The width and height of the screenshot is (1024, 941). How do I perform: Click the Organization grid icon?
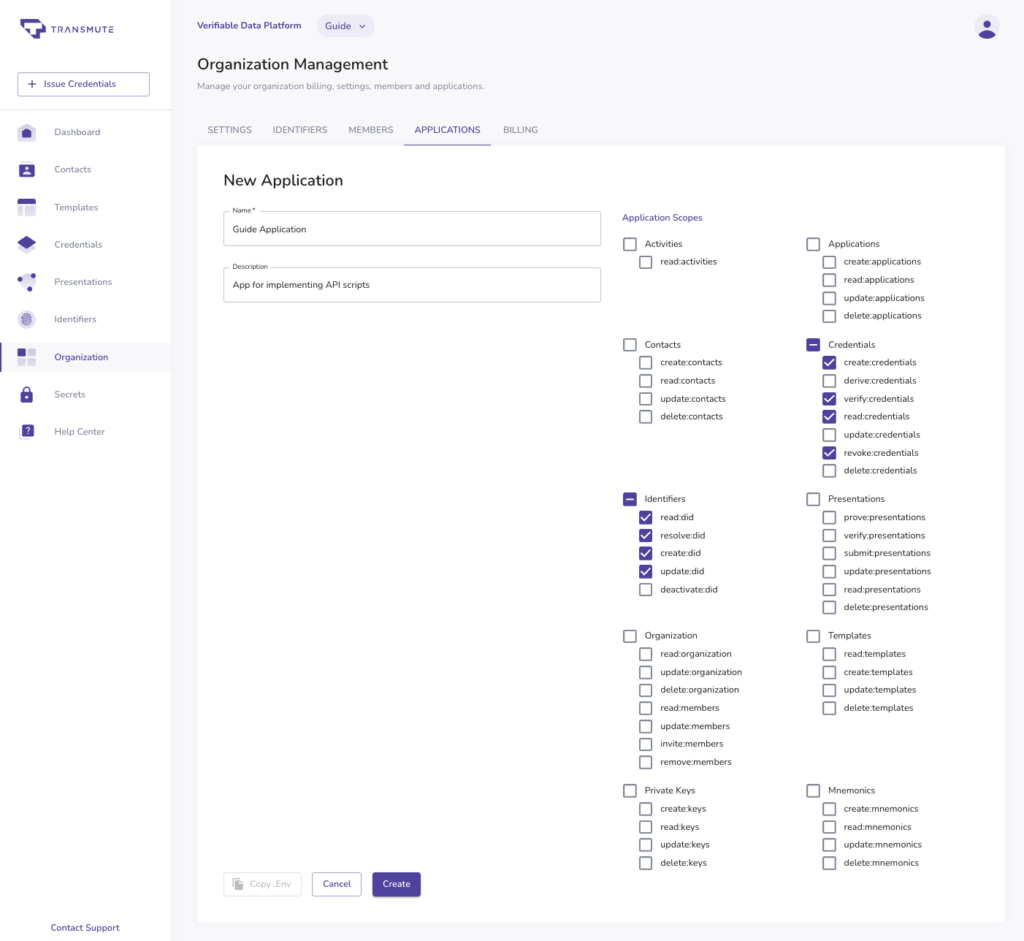click(x=27, y=357)
